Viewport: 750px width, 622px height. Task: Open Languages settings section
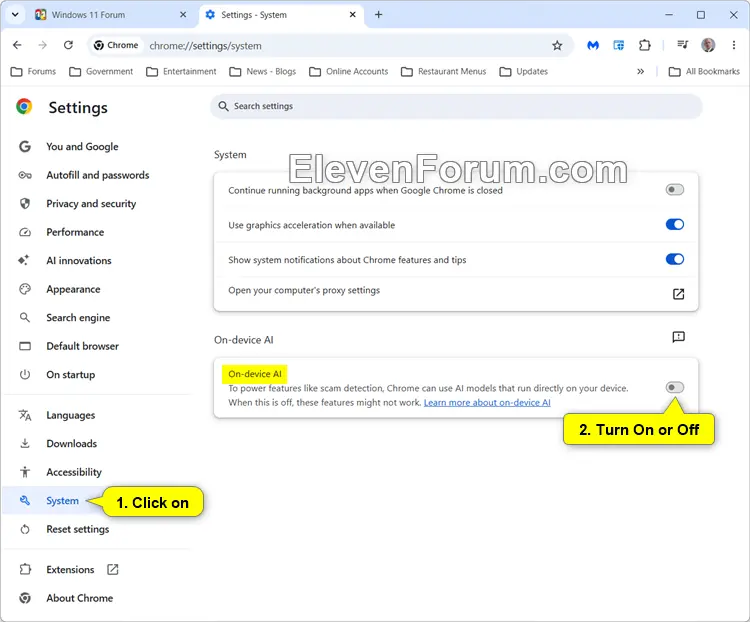pos(70,415)
